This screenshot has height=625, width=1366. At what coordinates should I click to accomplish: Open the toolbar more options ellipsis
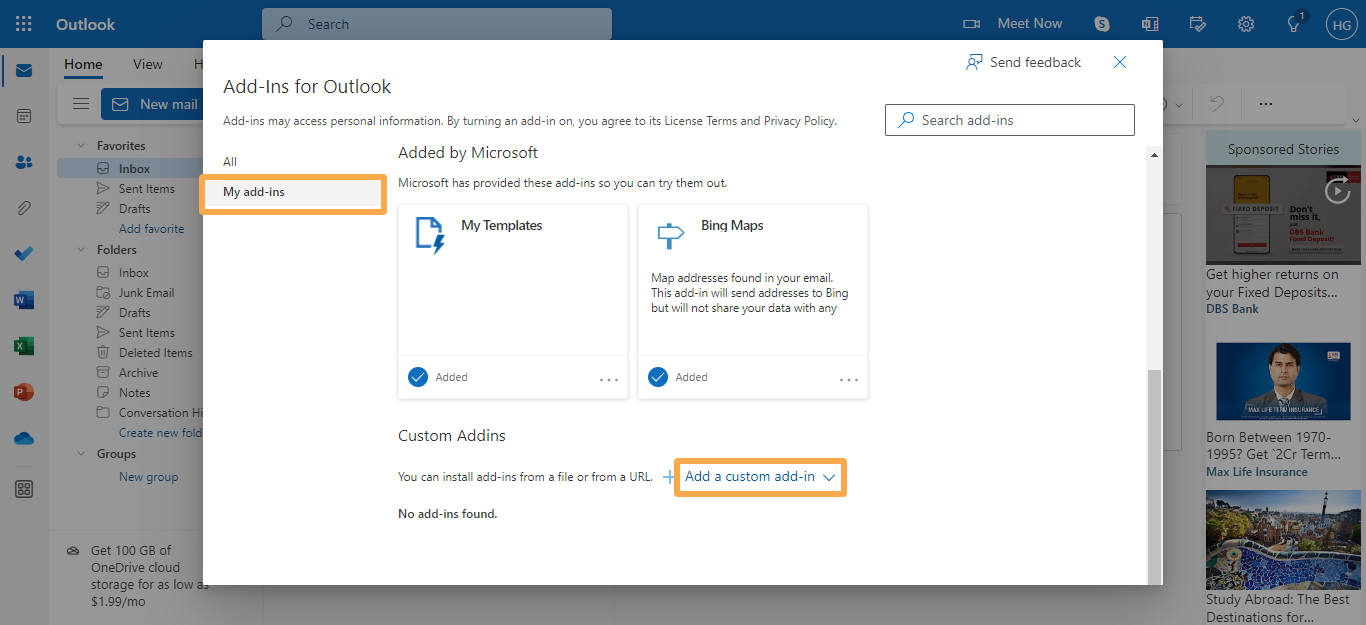[1266, 104]
